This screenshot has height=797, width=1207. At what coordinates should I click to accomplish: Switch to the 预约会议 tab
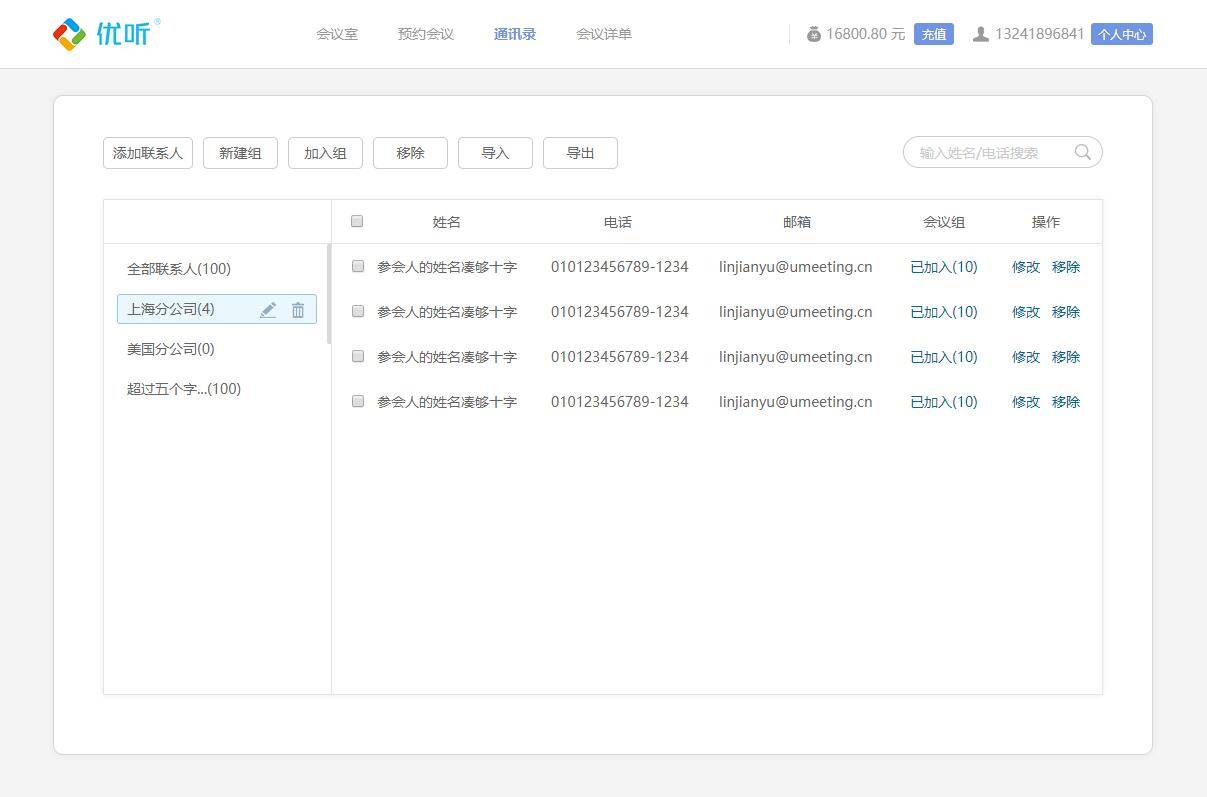426,34
